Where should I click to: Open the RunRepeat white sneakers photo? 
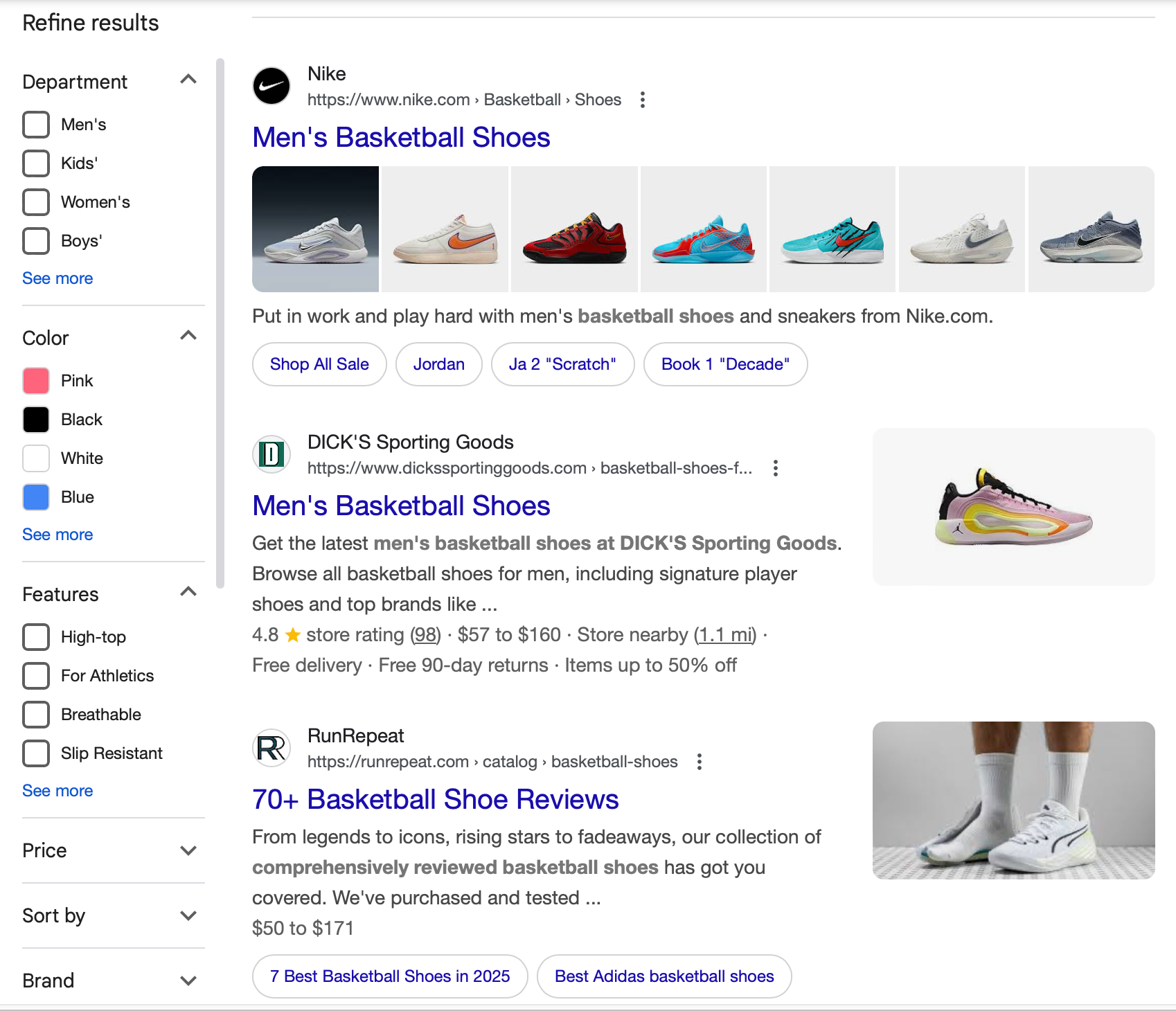[x=1014, y=800]
